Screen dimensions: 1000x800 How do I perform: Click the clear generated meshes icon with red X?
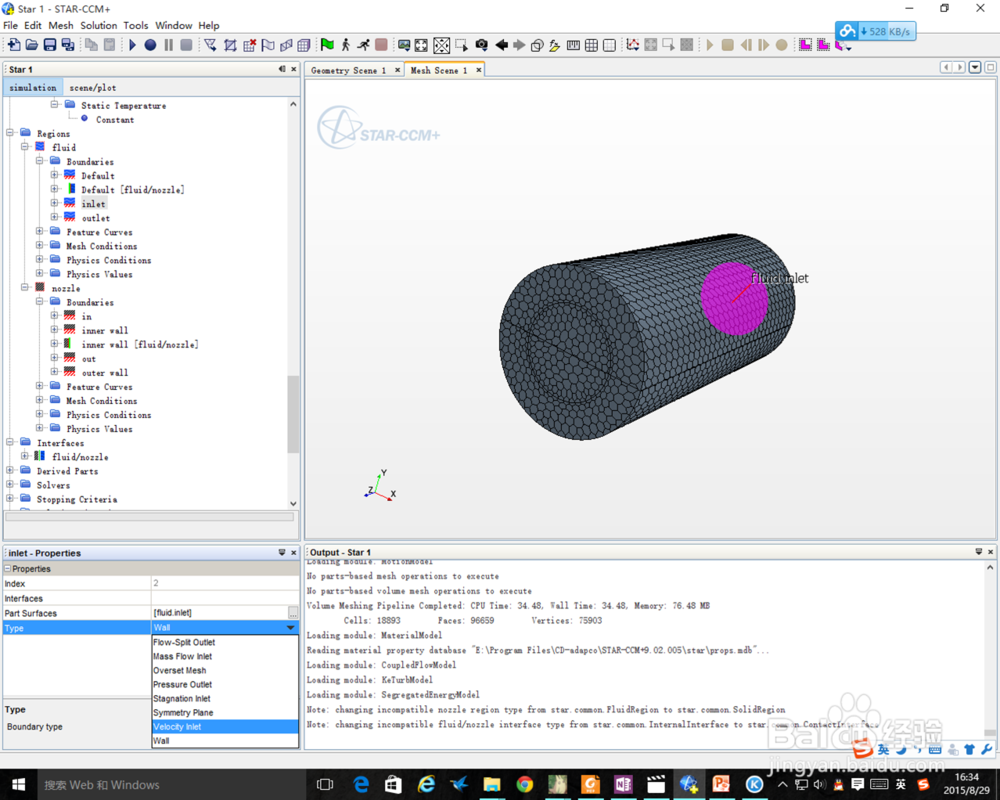tap(249, 45)
